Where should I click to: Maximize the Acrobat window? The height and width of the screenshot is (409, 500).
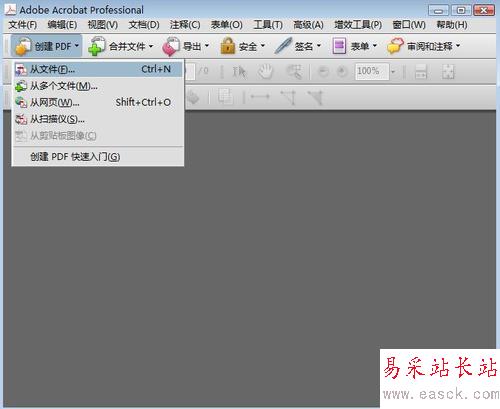(461, 10)
